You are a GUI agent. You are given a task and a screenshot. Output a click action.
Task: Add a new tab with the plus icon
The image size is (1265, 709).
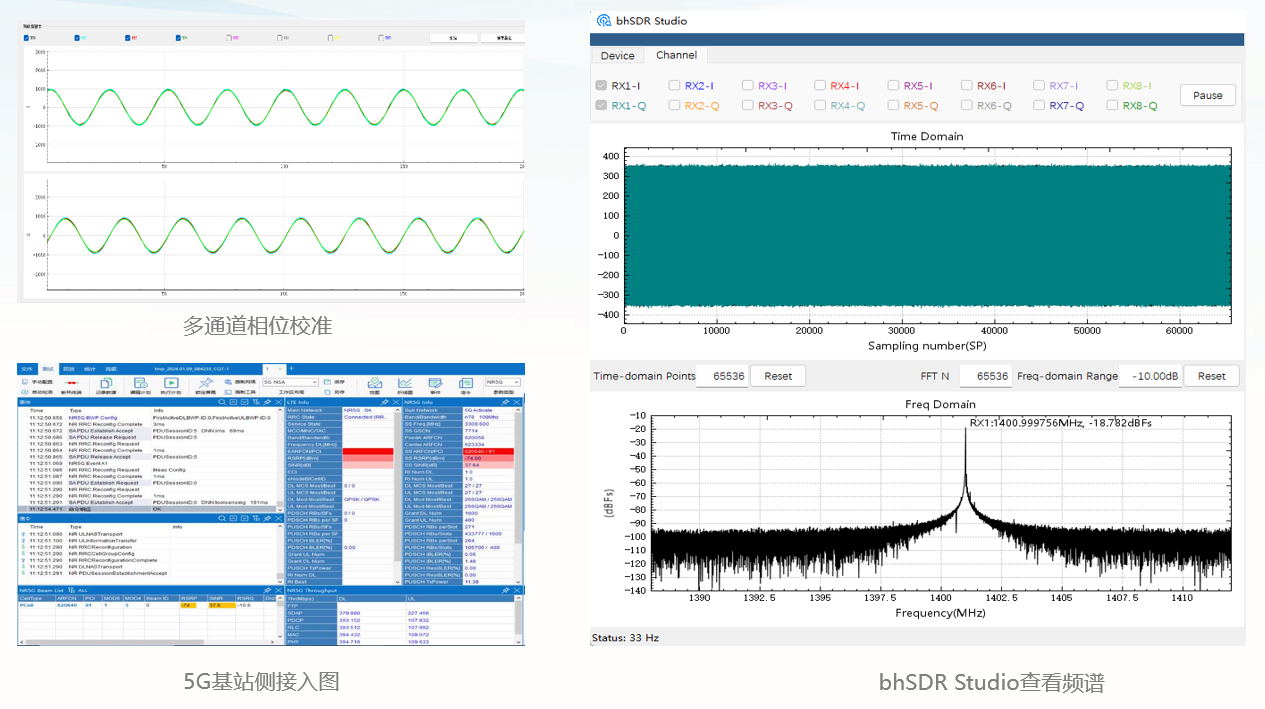[x=291, y=368]
